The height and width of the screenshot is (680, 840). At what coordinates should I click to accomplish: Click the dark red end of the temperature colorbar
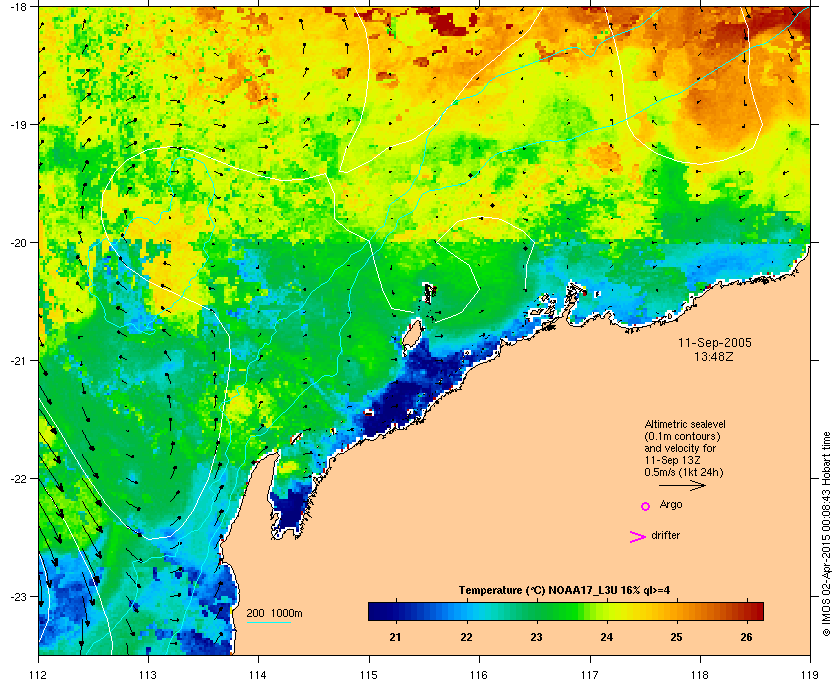pyautogui.click(x=755, y=611)
